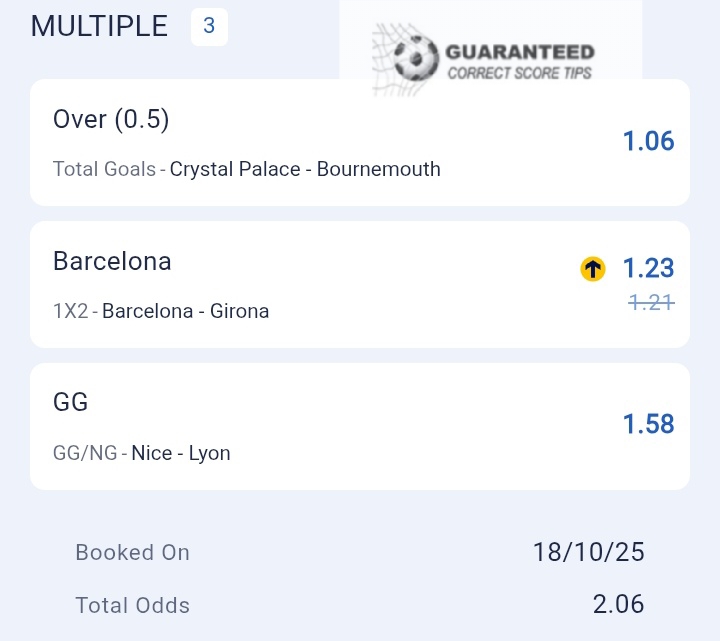The image size is (720, 641).
Task: Select the GG selection title
Action: click(71, 403)
